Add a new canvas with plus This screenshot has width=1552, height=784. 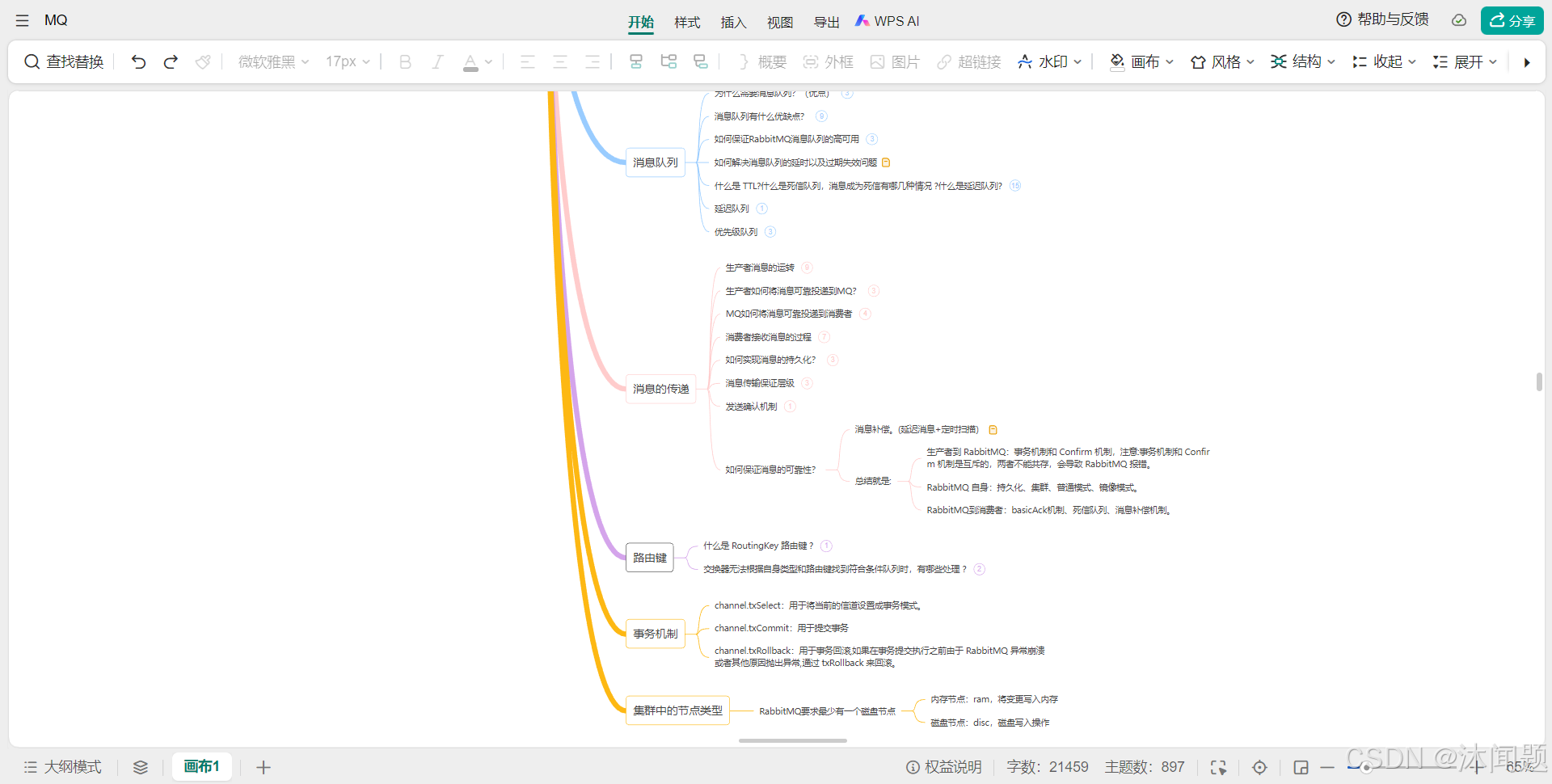coord(264,767)
